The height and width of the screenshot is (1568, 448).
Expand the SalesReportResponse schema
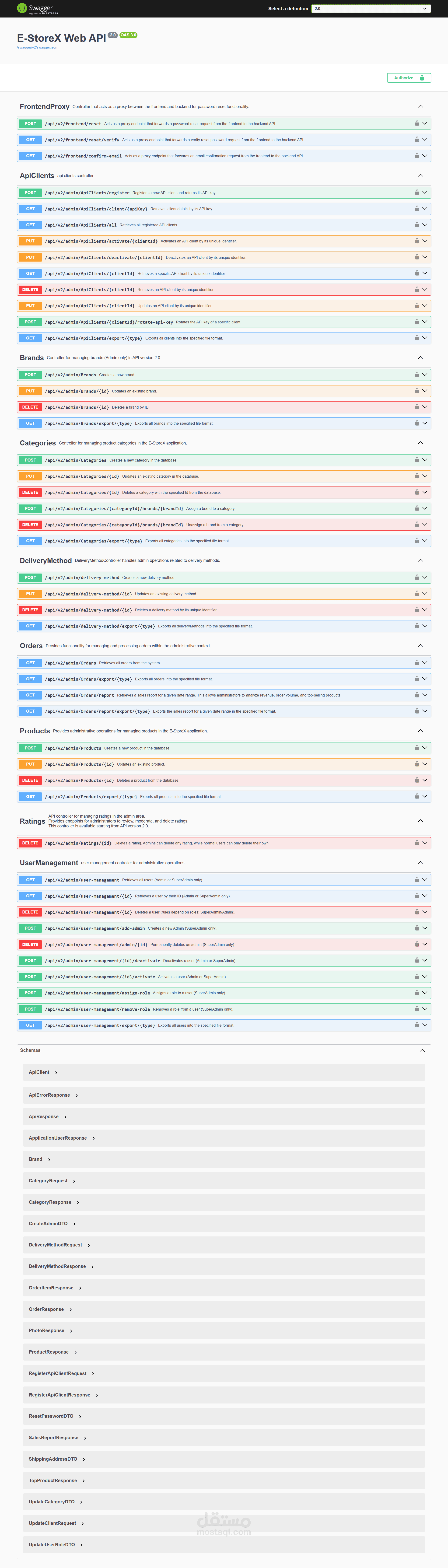click(54, 1438)
